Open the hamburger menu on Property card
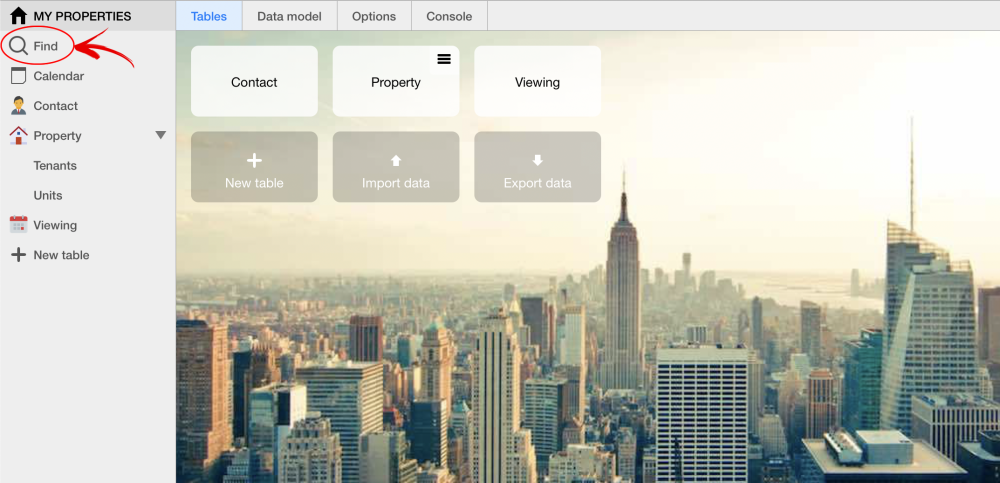 coord(444,59)
